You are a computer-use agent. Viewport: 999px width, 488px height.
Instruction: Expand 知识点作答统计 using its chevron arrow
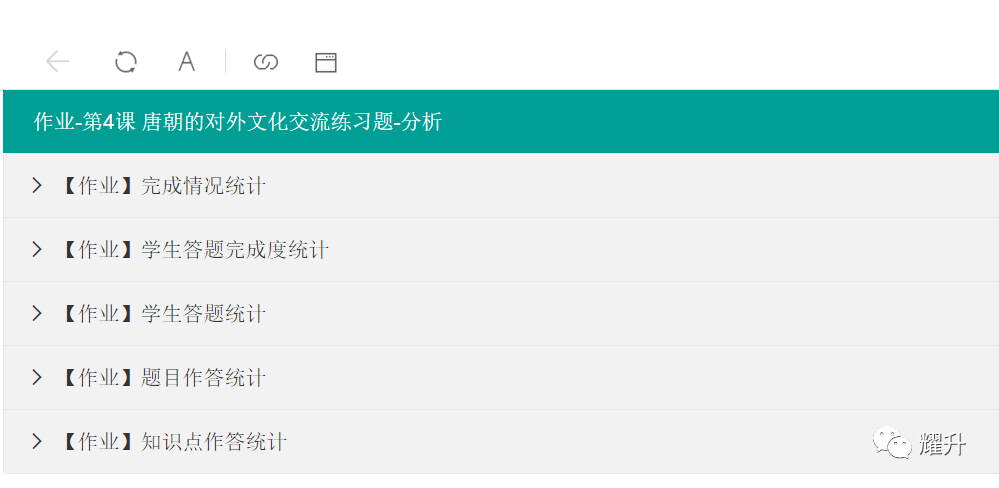[x=37, y=441]
